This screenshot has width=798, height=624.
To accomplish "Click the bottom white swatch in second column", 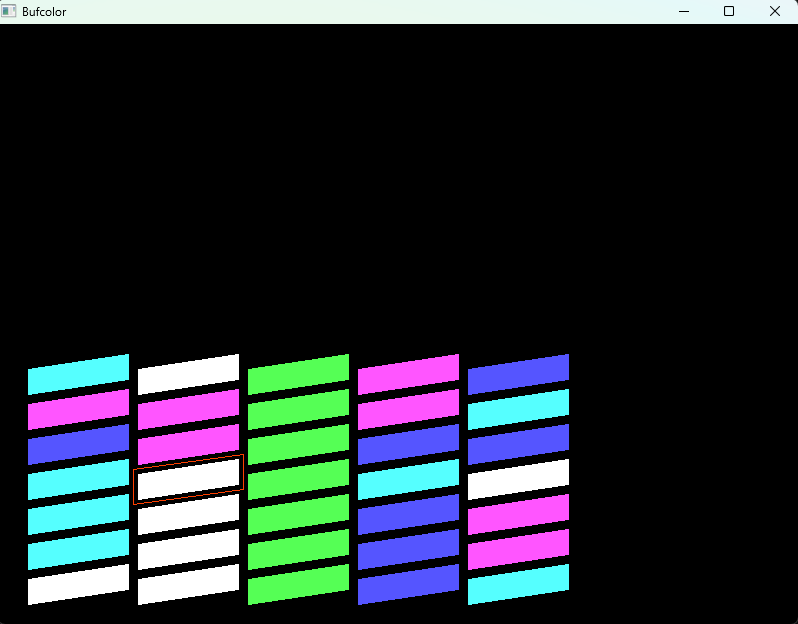I will click(x=188, y=584).
